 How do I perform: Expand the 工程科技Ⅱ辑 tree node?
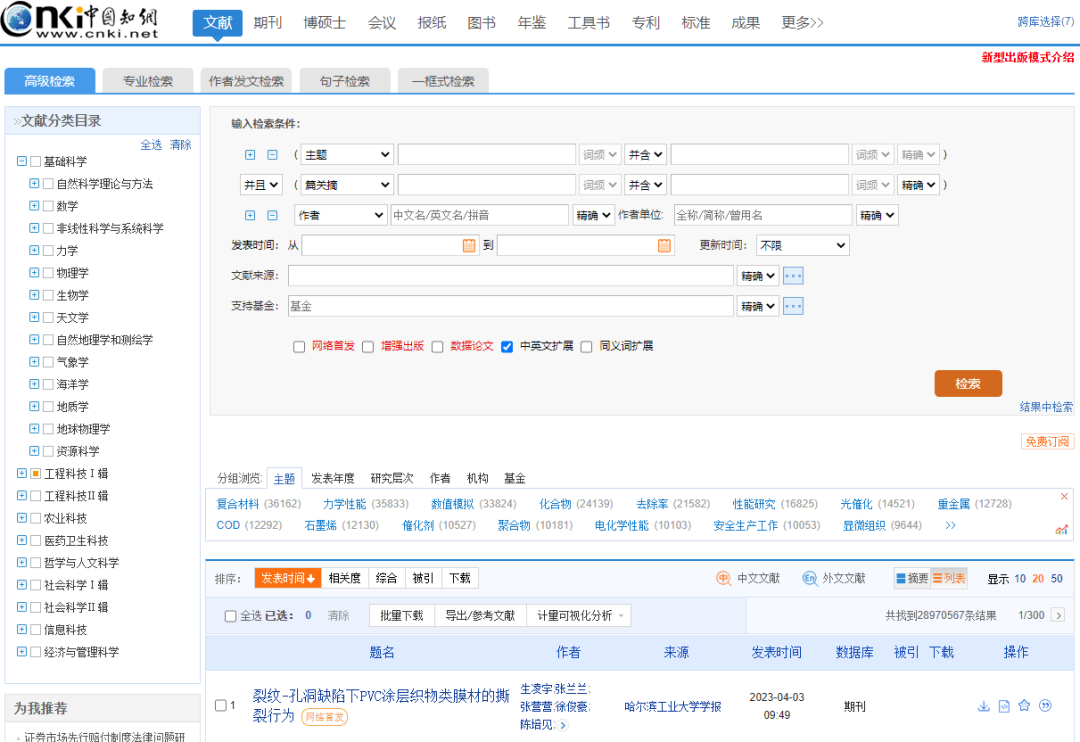click(22, 496)
